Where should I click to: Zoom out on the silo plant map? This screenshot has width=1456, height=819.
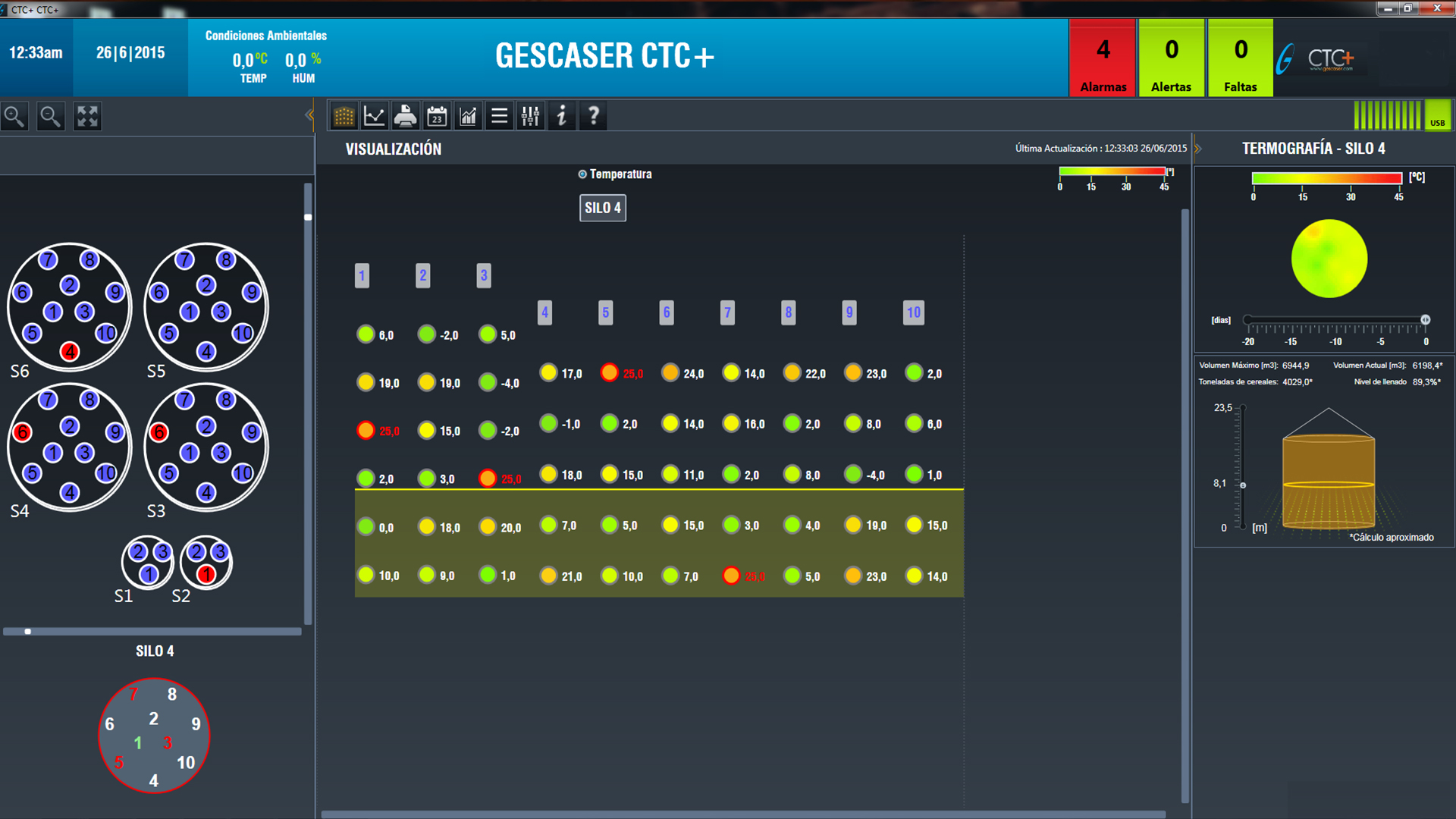tap(51, 117)
